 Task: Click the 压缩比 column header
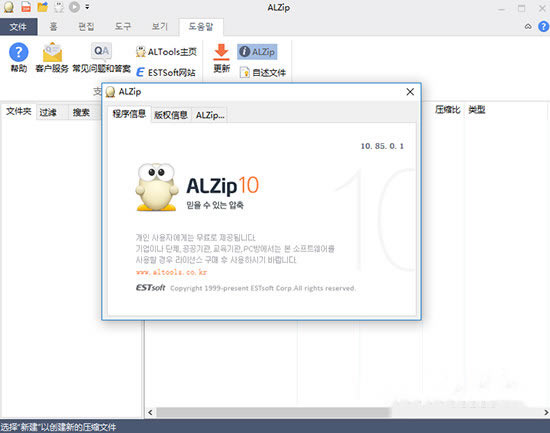(x=448, y=110)
